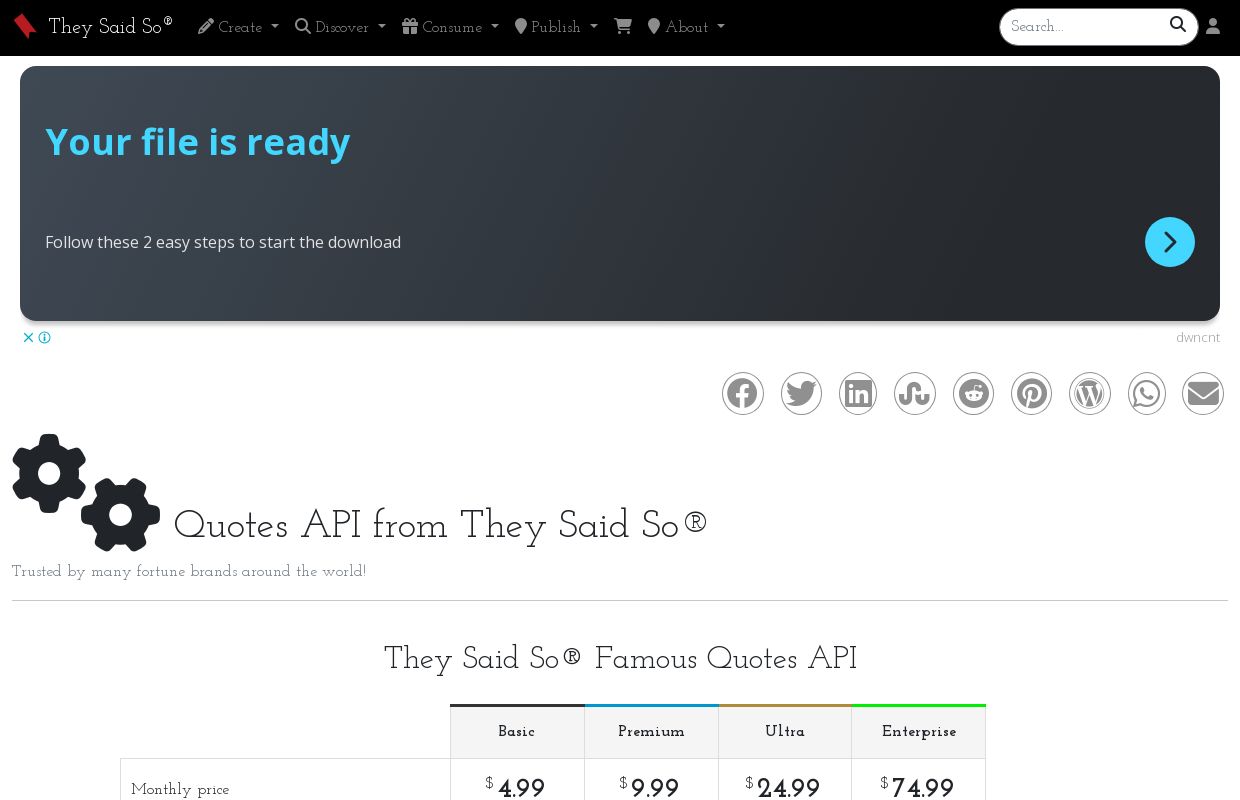Click the dwncnt advertiser link
The height and width of the screenshot is (800, 1240).
(1198, 337)
